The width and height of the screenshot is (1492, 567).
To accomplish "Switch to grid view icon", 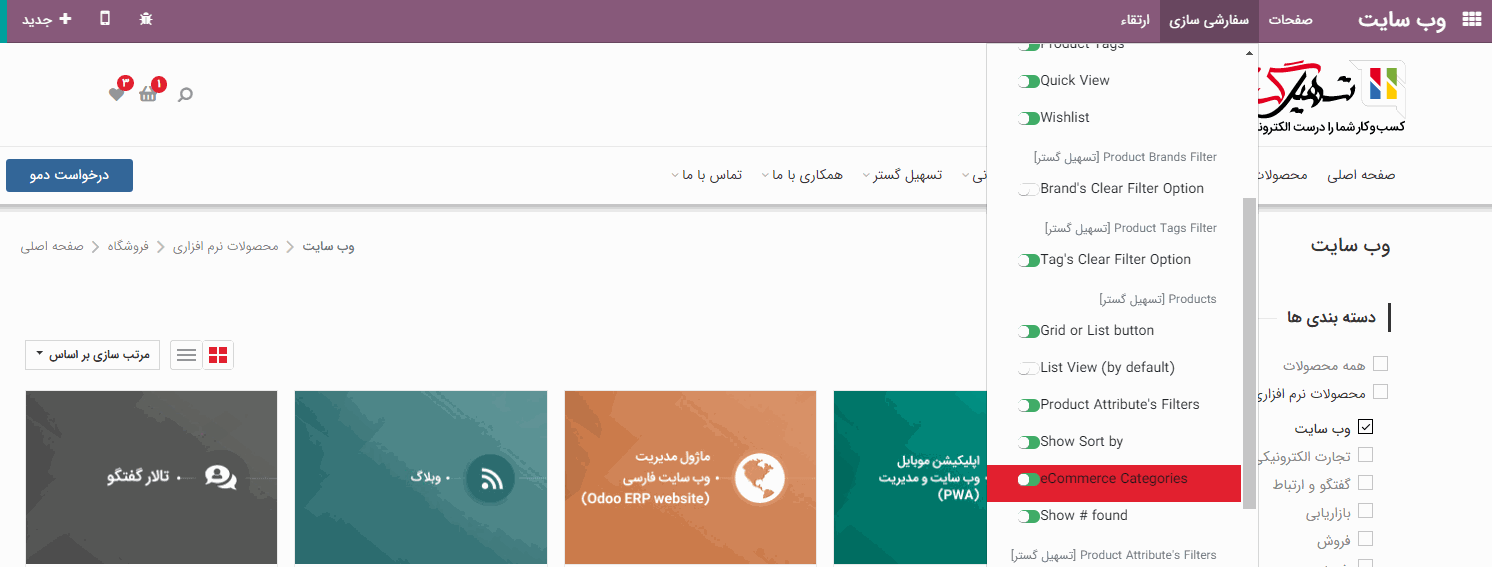I will 218,355.
